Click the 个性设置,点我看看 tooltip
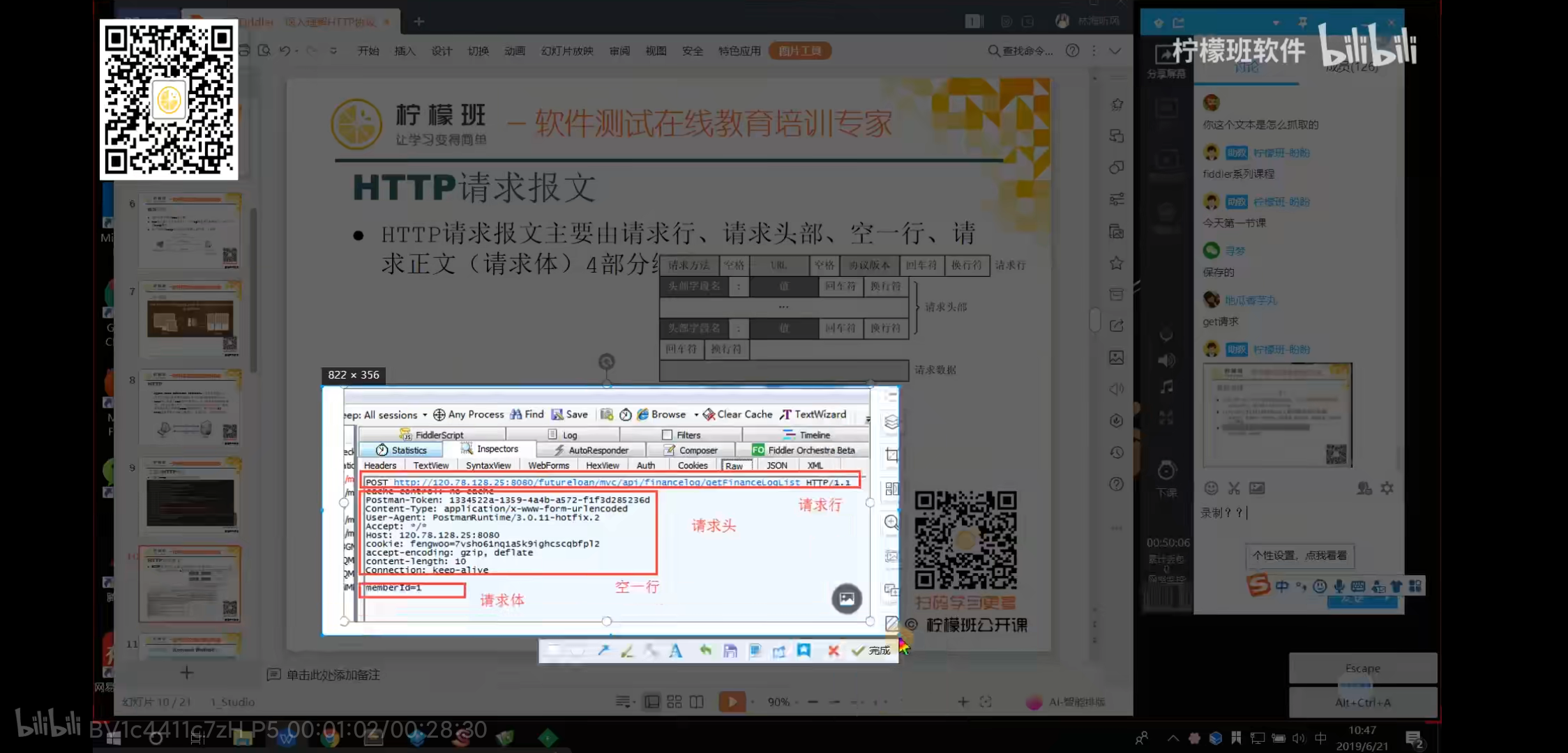 [x=1299, y=555]
